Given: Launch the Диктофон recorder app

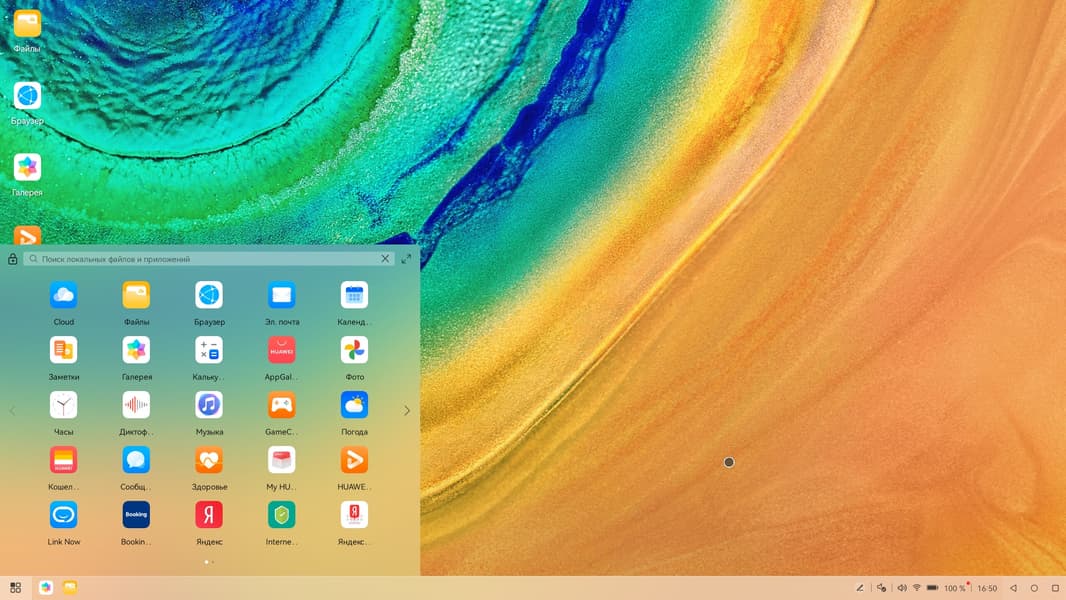Looking at the screenshot, I should 136,406.
